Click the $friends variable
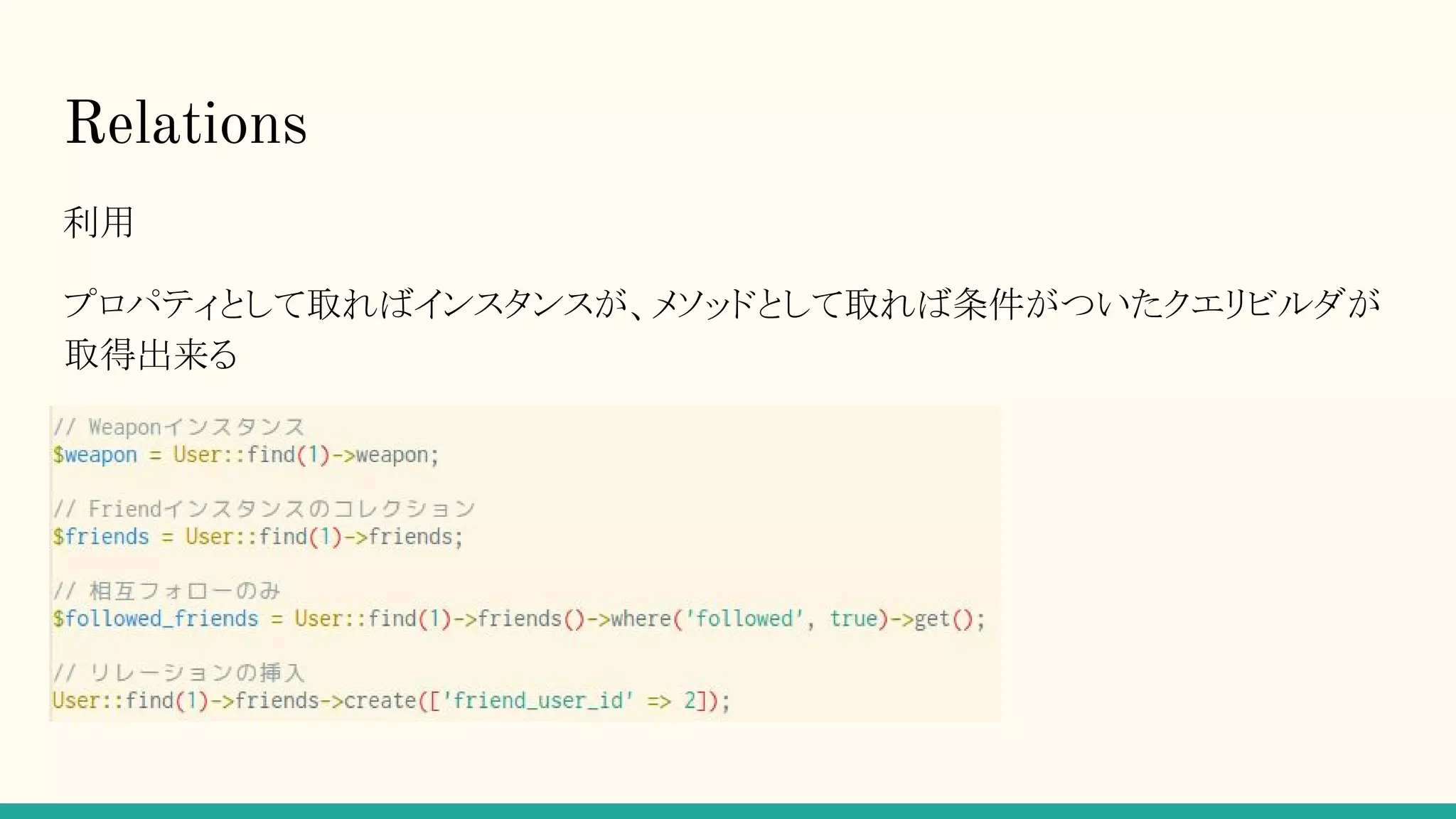1456x819 pixels. tap(101, 537)
